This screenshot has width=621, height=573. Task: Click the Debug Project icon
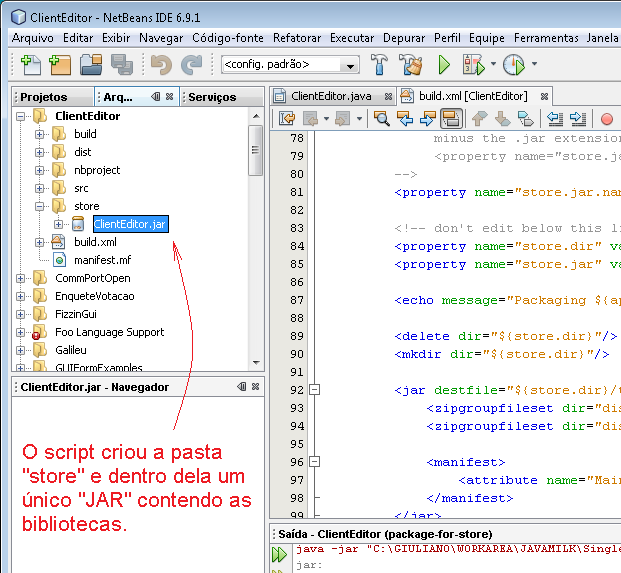point(474,65)
